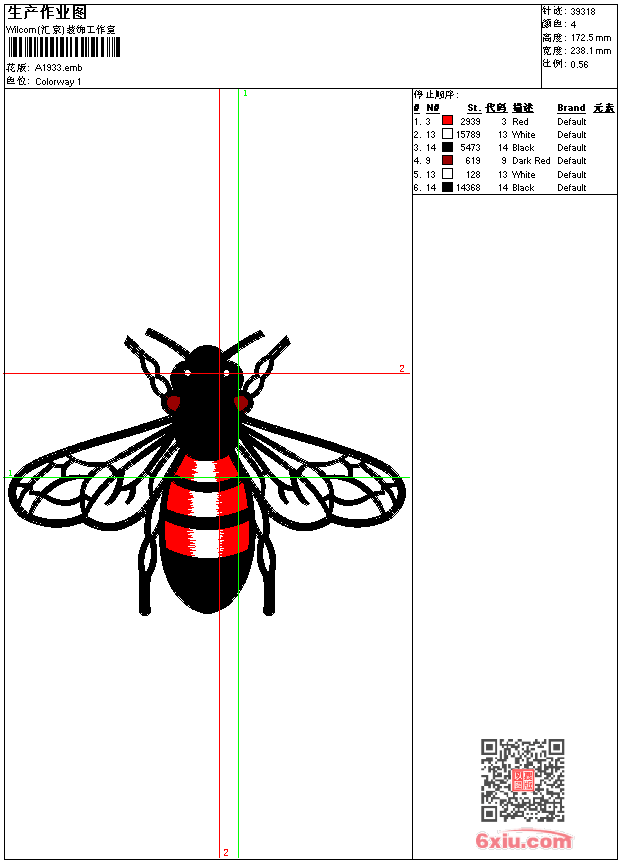620x860 pixels.
Task: Select the file name 'A1933.emb'
Action: (59, 67)
